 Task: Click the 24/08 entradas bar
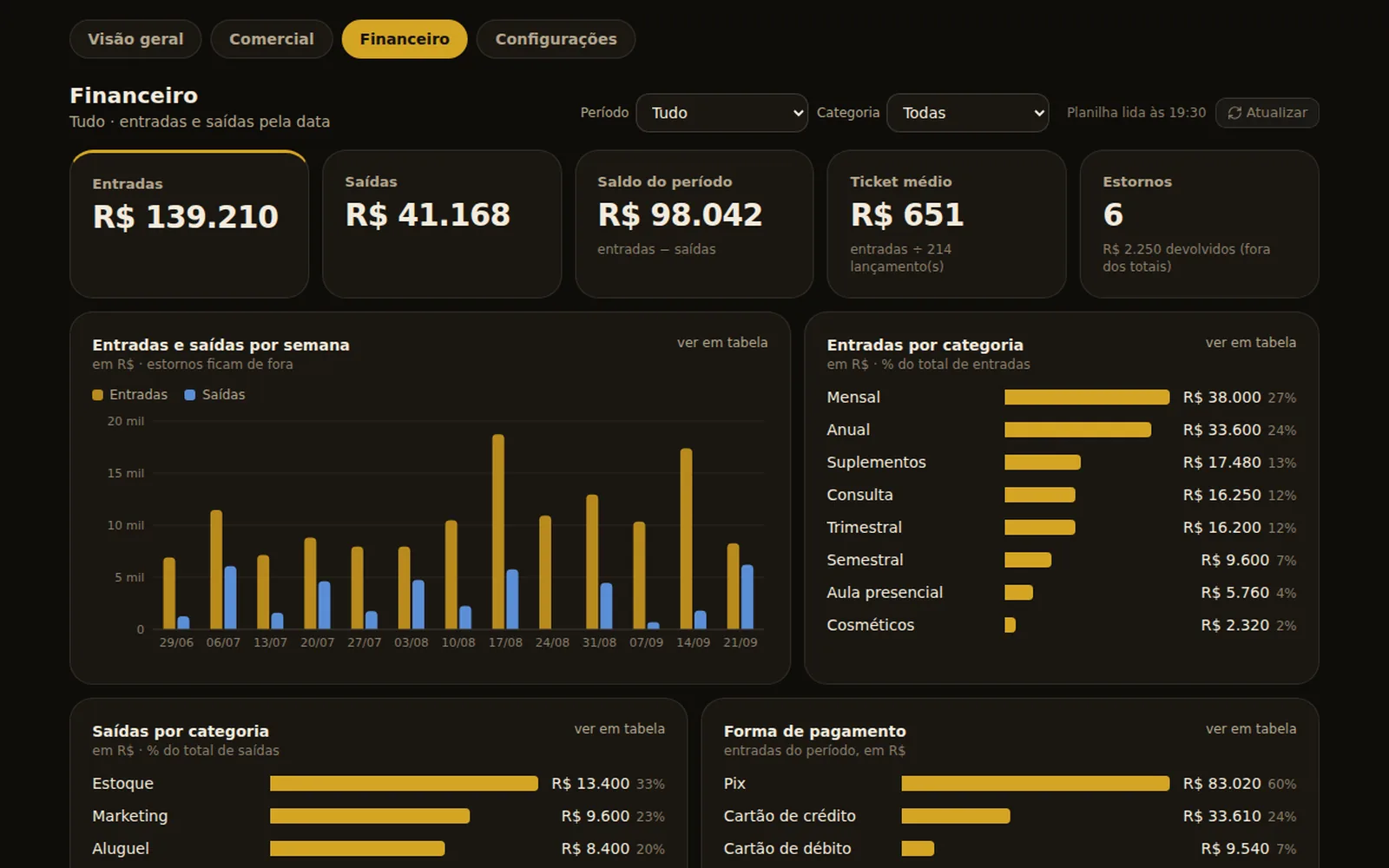click(x=545, y=572)
